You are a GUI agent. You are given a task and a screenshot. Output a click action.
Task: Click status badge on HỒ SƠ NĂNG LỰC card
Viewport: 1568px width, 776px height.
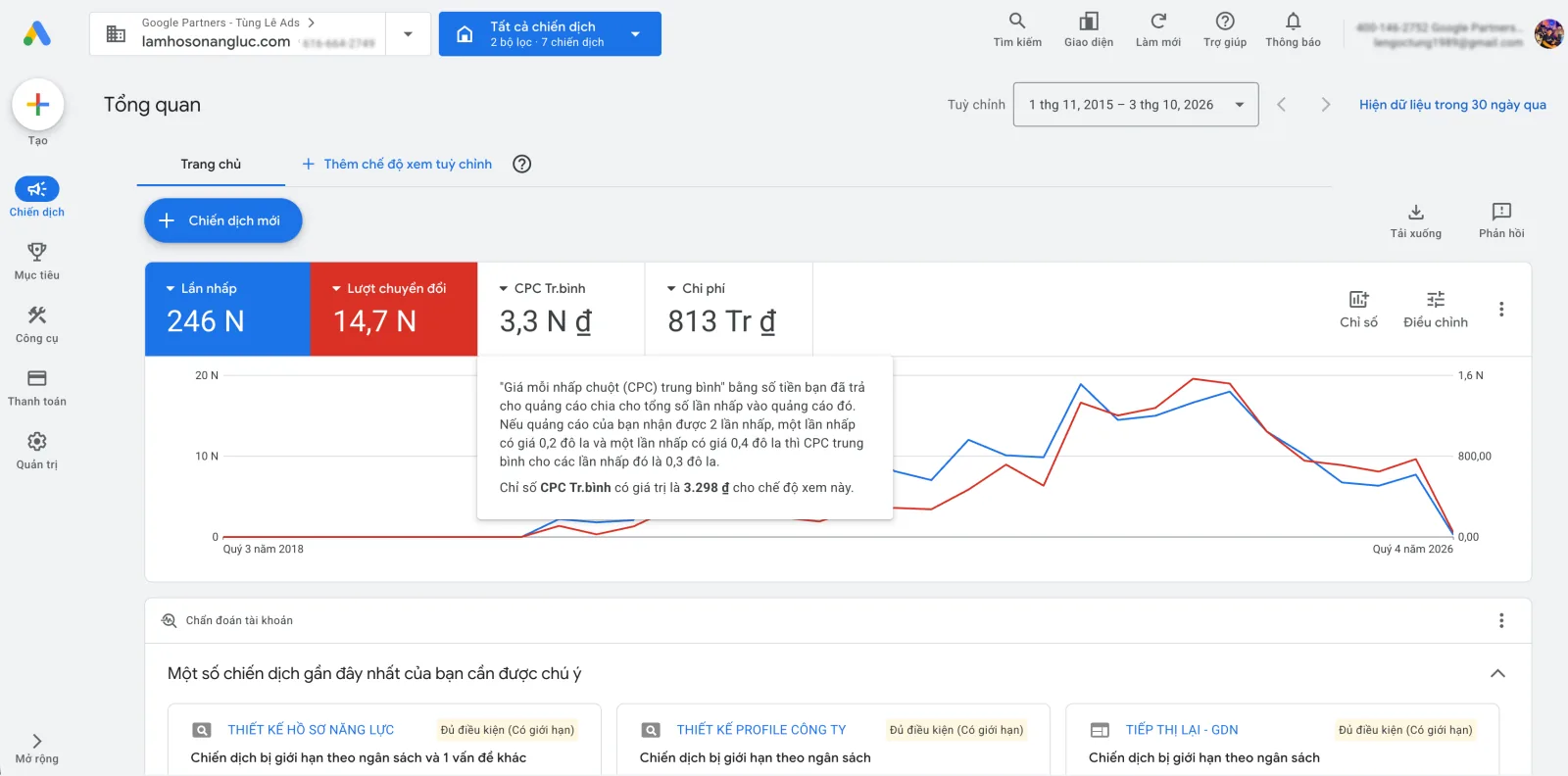click(x=508, y=730)
